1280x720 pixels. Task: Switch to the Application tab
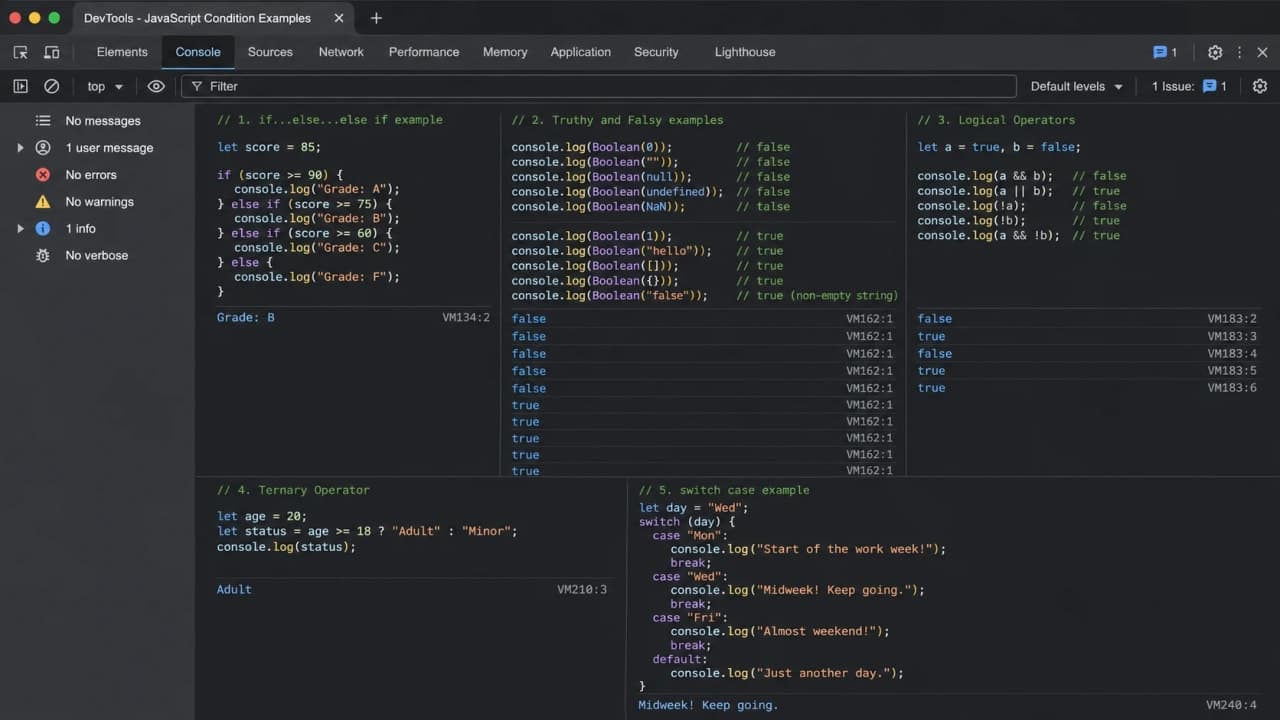pyautogui.click(x=580, y=52)
